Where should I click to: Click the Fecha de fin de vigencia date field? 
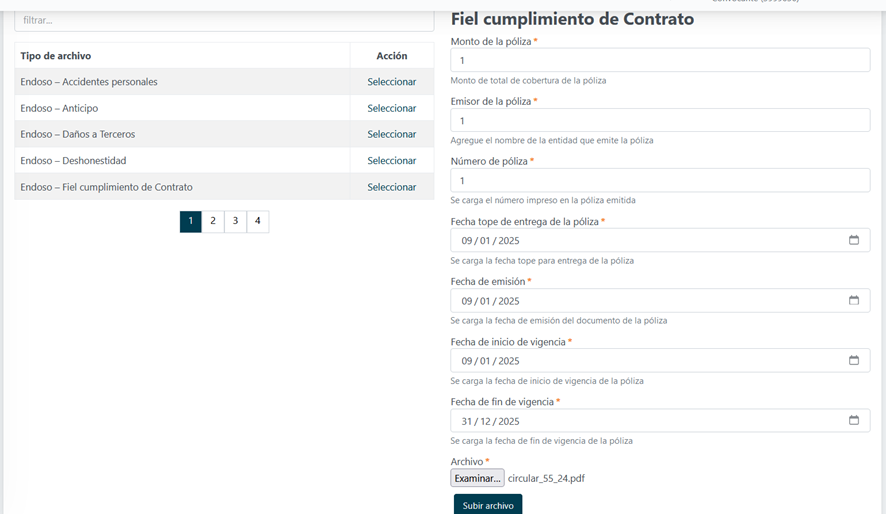[x=640, y=421]
